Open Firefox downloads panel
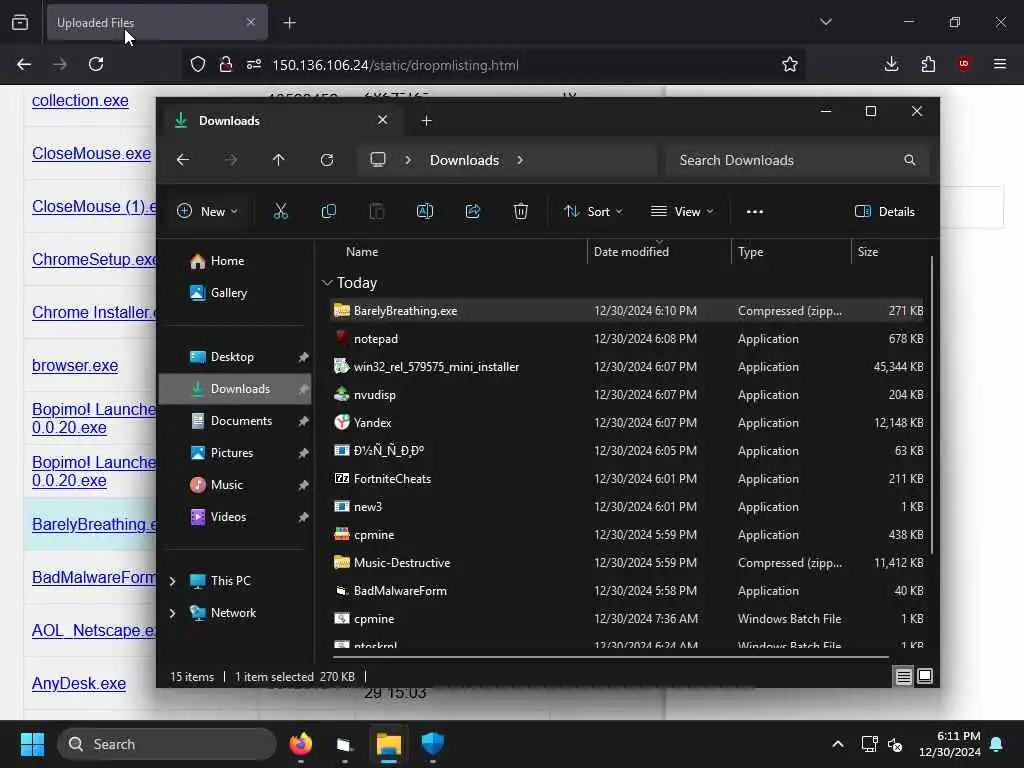 click(x=891, y=64)
